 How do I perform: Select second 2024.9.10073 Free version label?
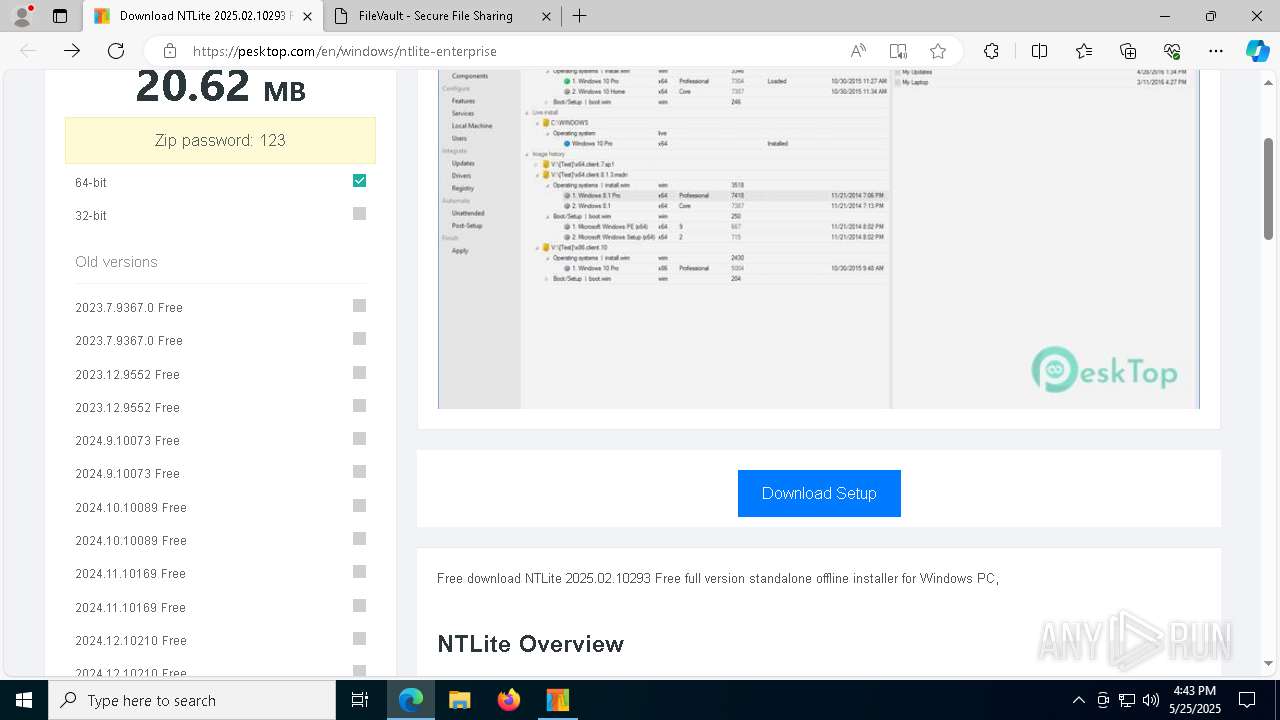(127, 474)
